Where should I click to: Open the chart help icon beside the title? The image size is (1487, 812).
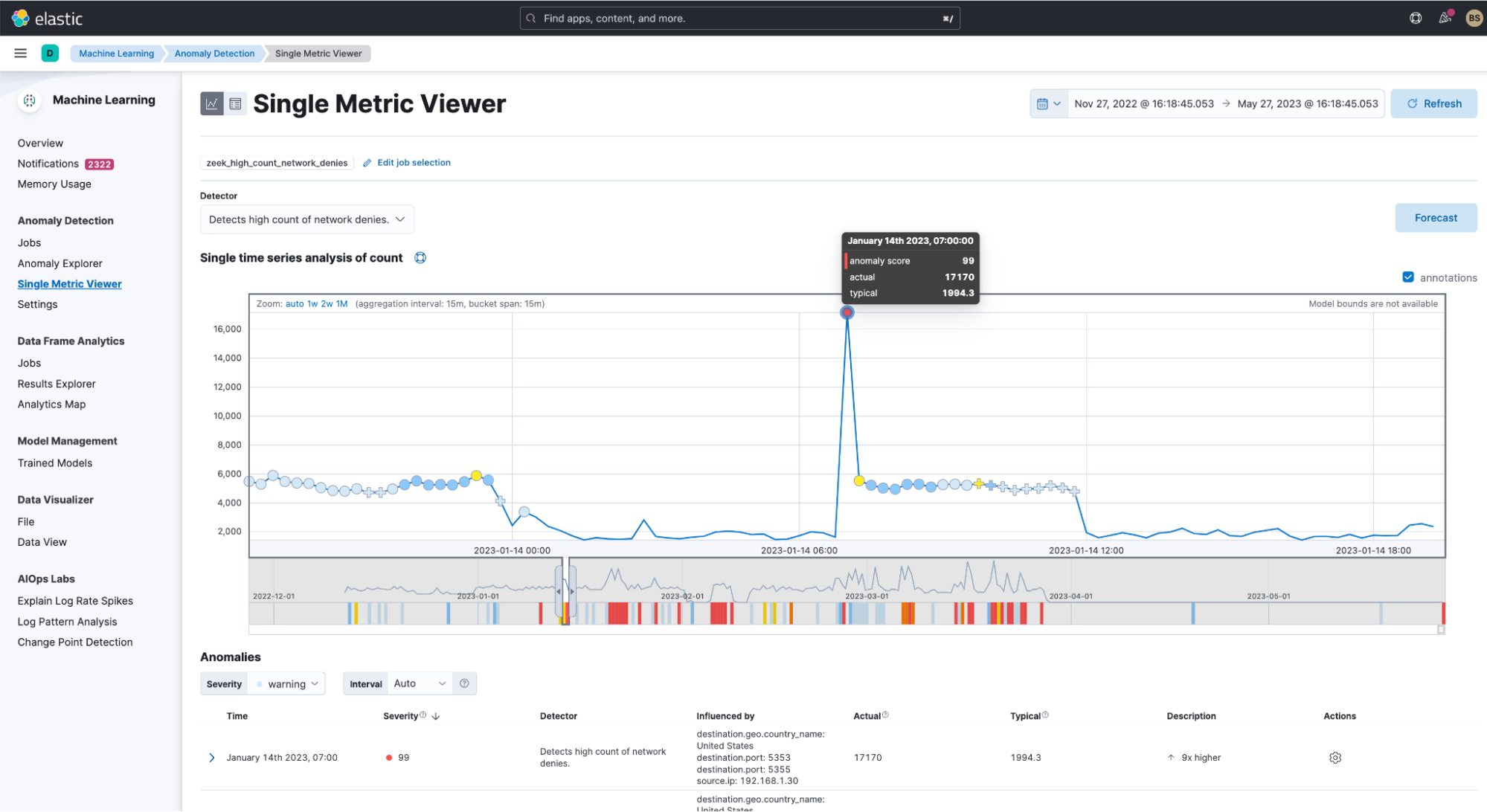coord(420,258)
